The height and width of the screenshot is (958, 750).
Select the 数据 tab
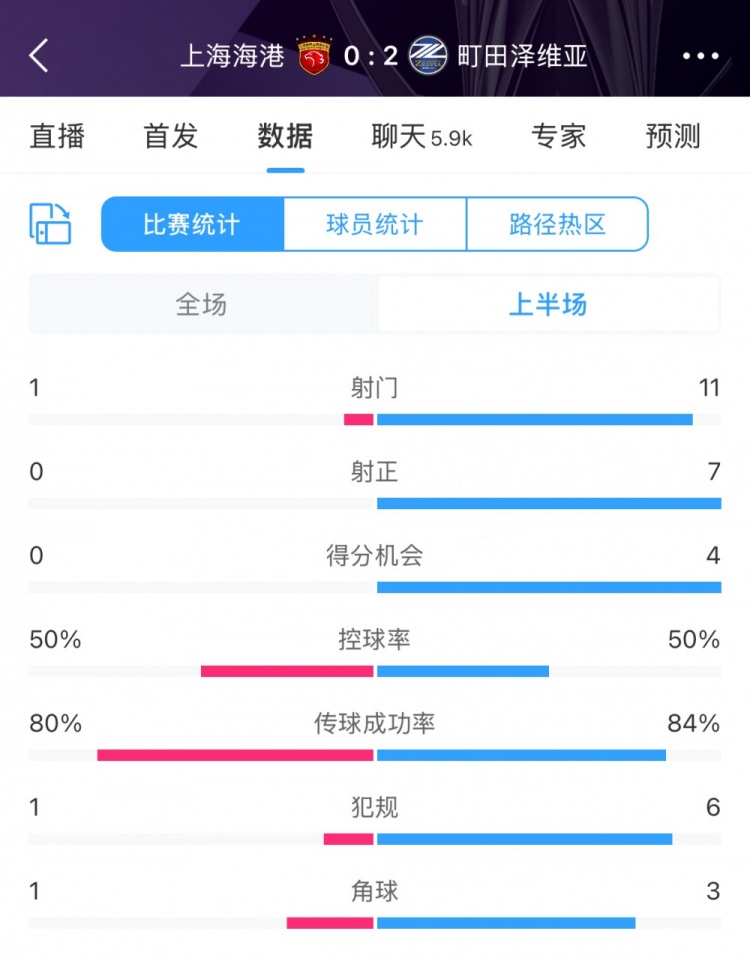pos(285,136)
